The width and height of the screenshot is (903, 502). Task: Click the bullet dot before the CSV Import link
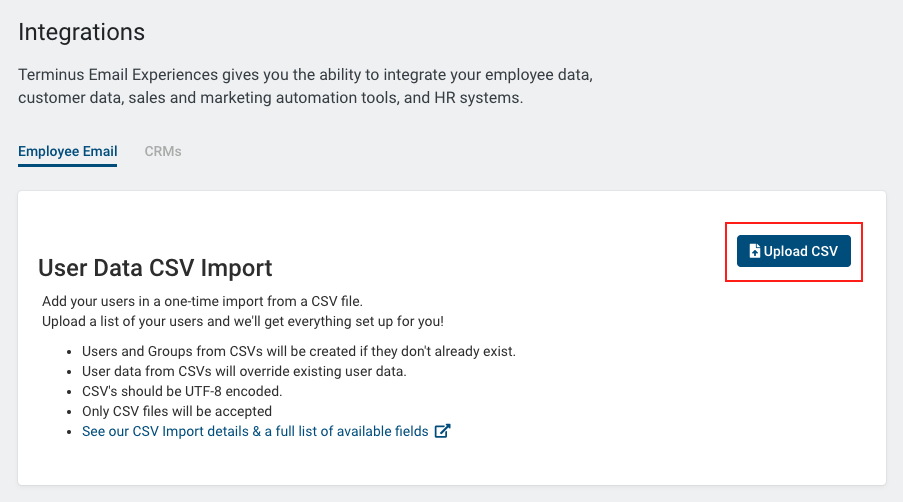click(69, 432)
